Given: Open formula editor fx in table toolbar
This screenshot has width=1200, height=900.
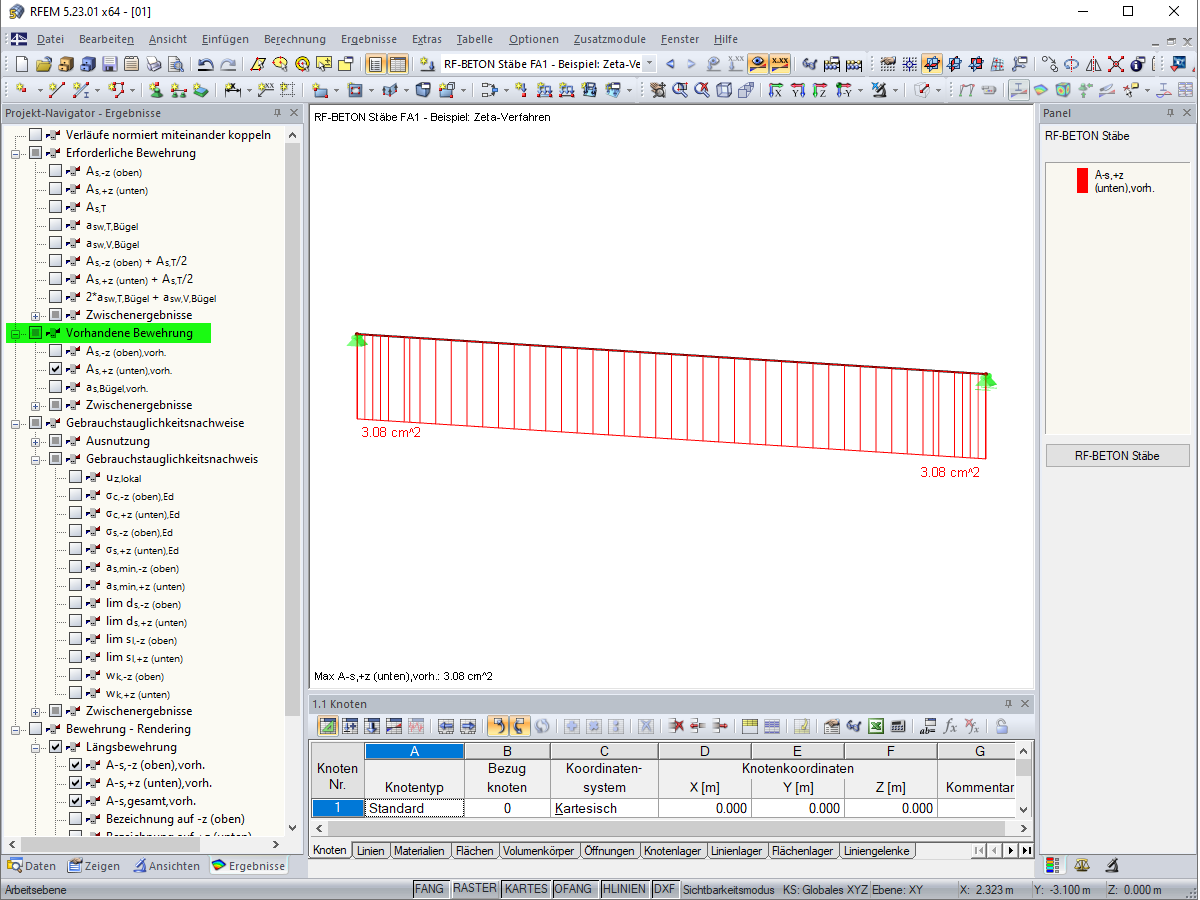Looking at the screenshot, I should click(950, 726).
